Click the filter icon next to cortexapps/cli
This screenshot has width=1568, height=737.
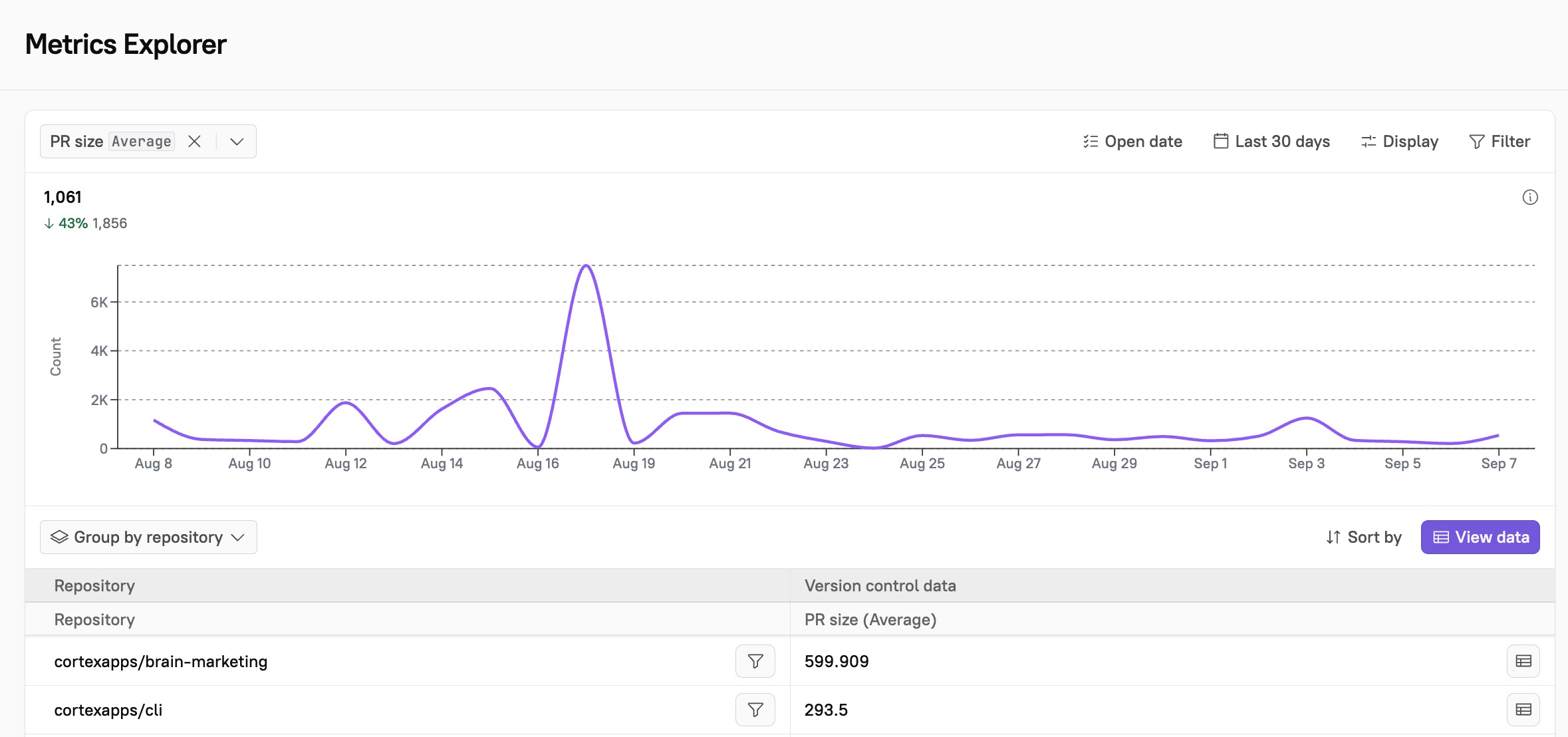point(755,710)
